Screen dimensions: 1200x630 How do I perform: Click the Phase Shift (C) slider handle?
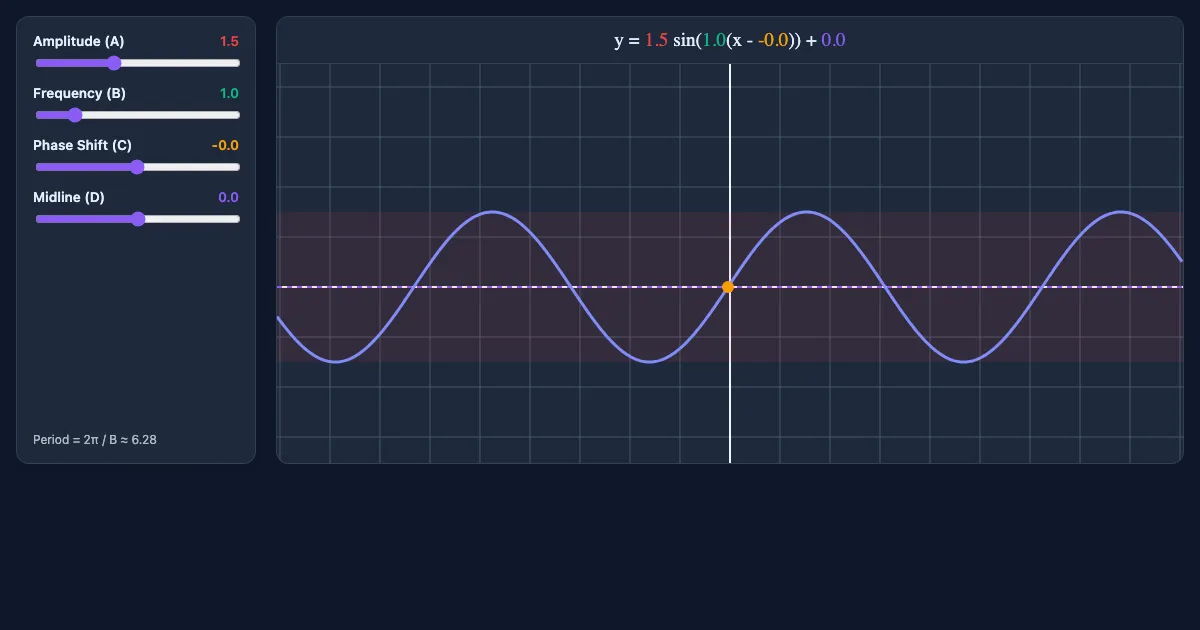click(138, 167)
